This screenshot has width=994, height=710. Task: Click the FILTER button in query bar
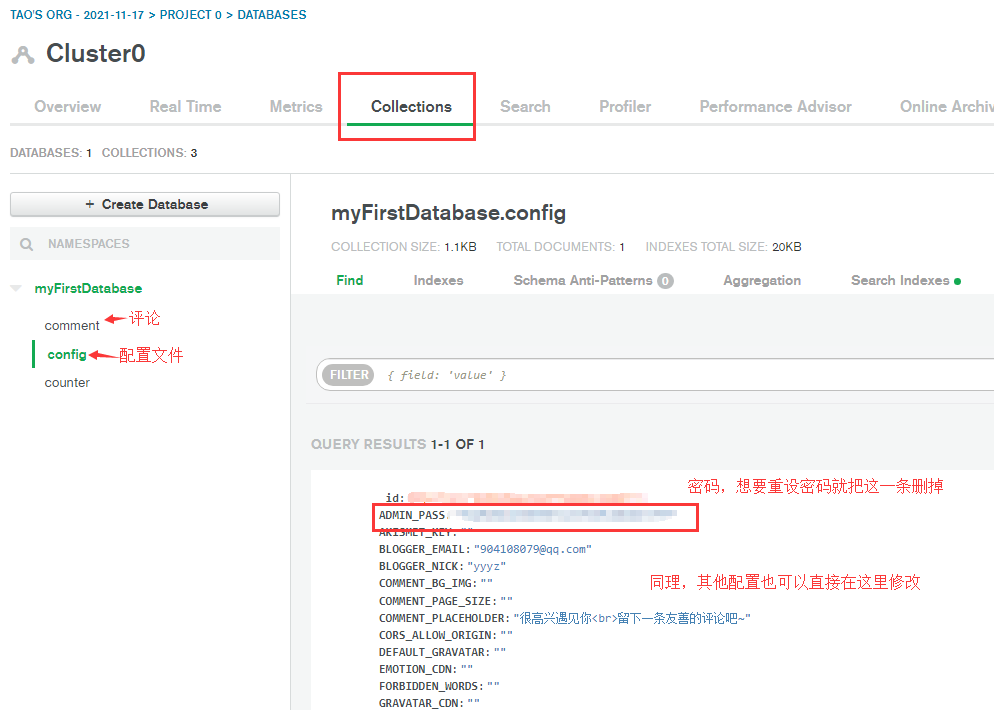point(349,375)
